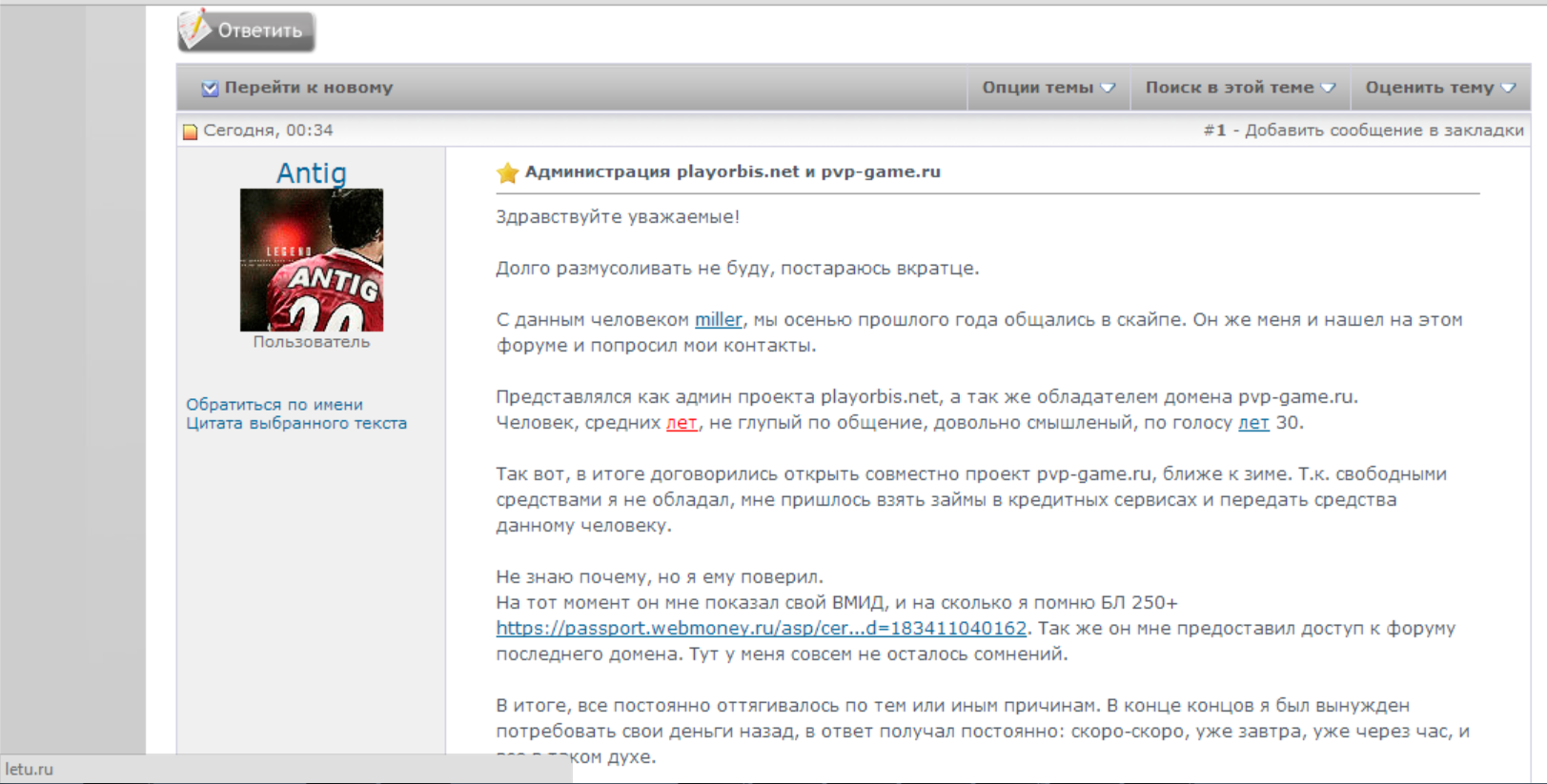Click the post status icon next to Сегодня, 00:34
Viewport: 1547px width, 784px height.
tap(191, 131)
